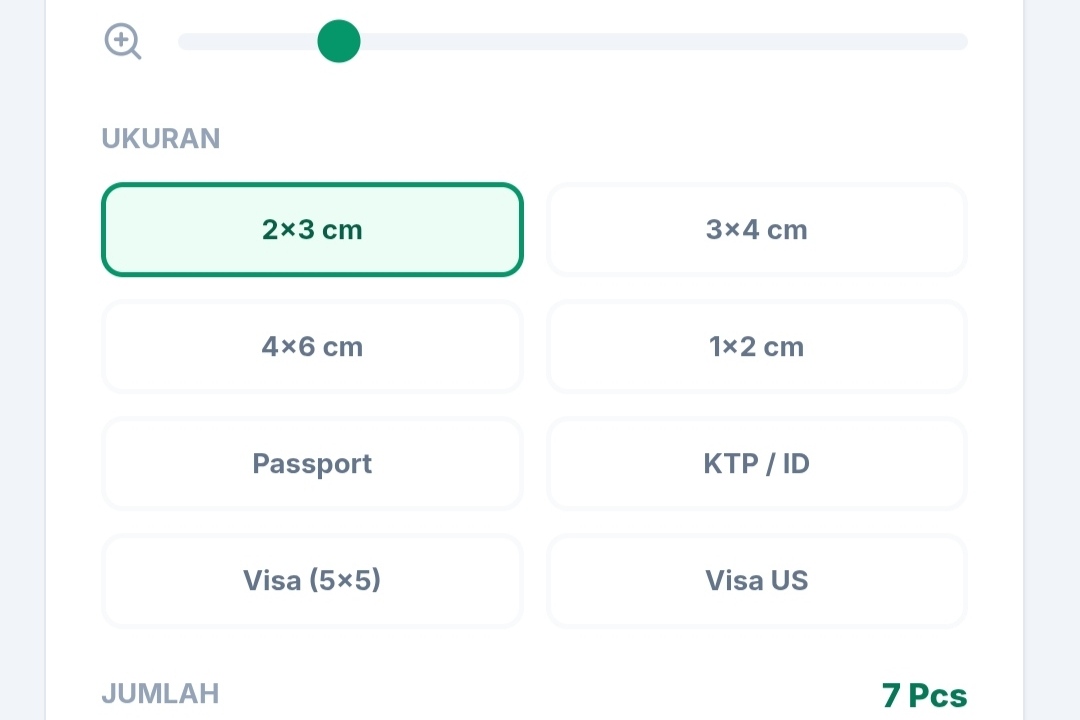
Task: Choose the Passport size preset
Action: pyautogui.click(x=312, y=464)
